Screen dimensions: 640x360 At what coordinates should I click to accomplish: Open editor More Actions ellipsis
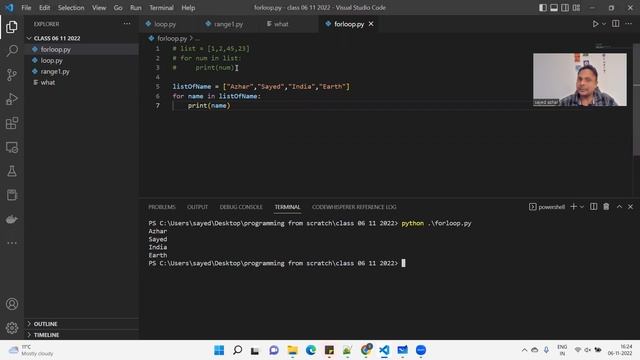click(629, 24)
